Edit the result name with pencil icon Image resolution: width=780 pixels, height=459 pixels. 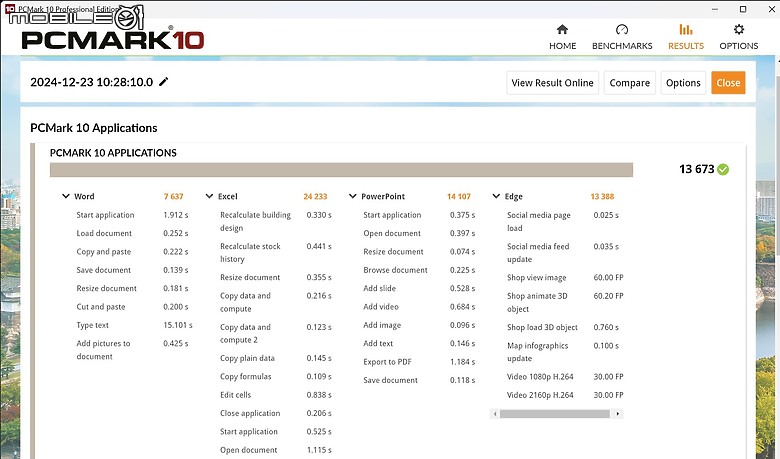[x=164, y=82]
